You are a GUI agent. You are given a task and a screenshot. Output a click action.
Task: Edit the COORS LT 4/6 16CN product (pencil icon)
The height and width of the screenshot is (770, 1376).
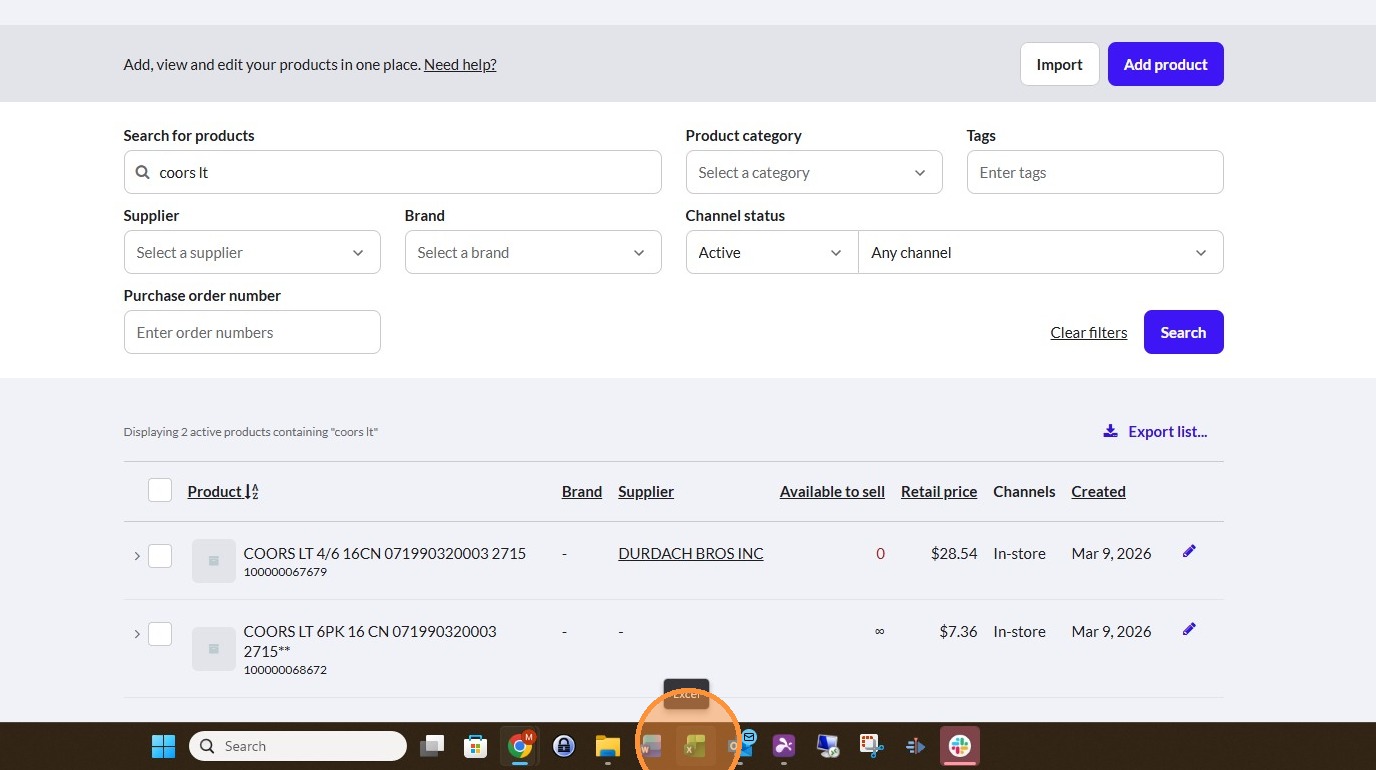(1189, 551)
